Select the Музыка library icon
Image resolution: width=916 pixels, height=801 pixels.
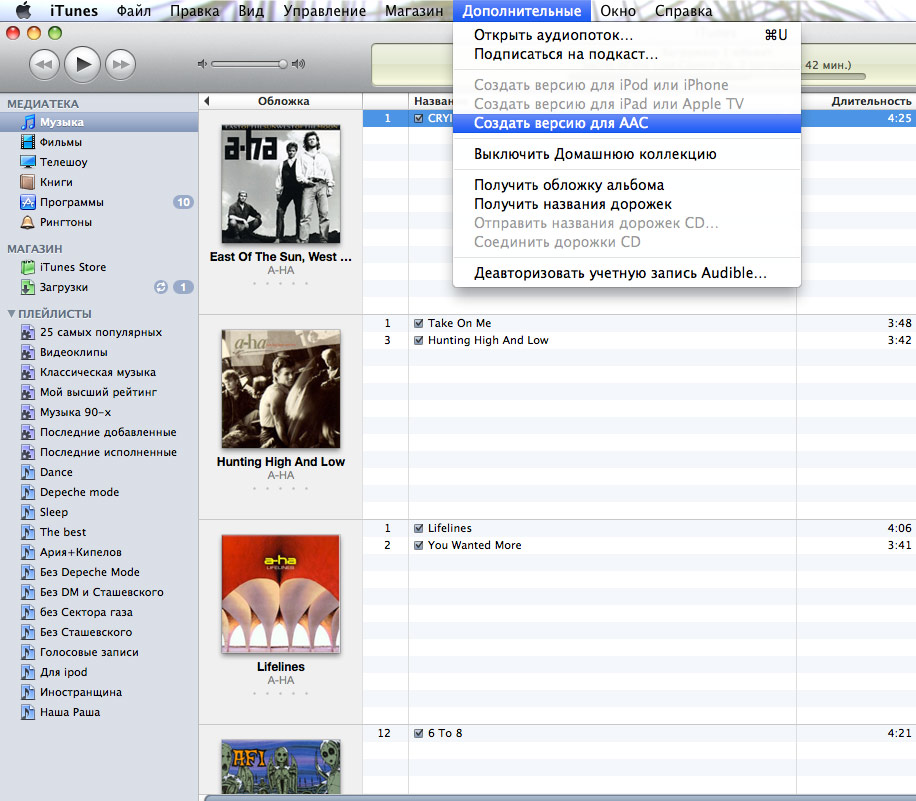27,122
